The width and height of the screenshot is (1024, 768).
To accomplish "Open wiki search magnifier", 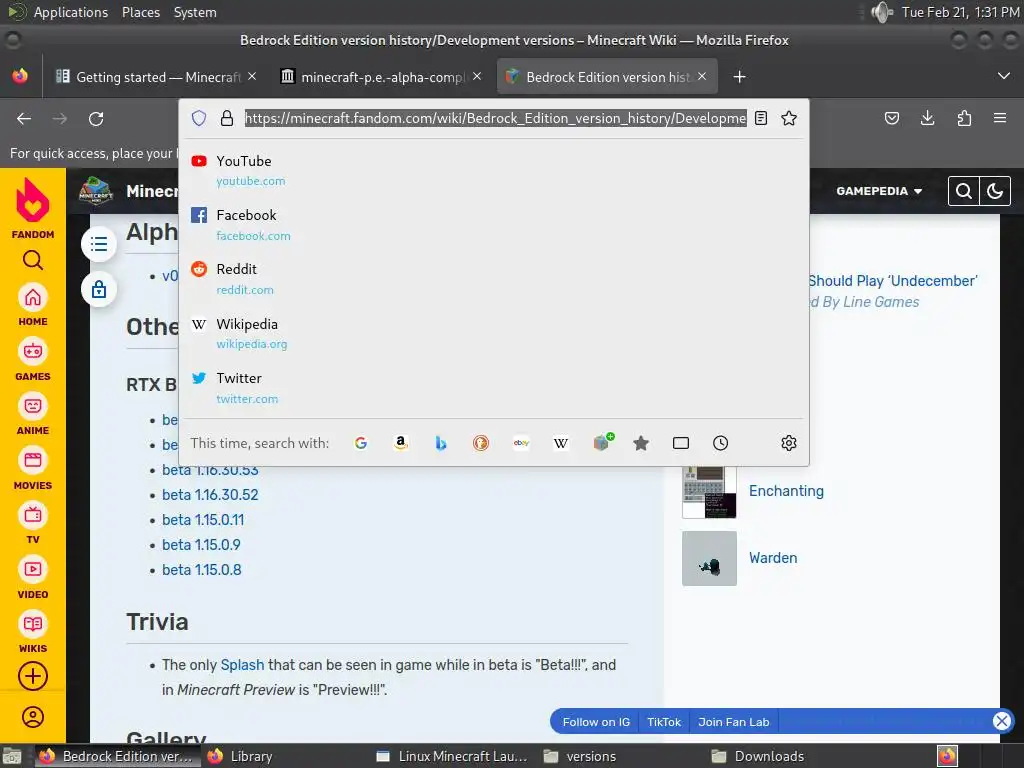I will click(x=964, y=191).
